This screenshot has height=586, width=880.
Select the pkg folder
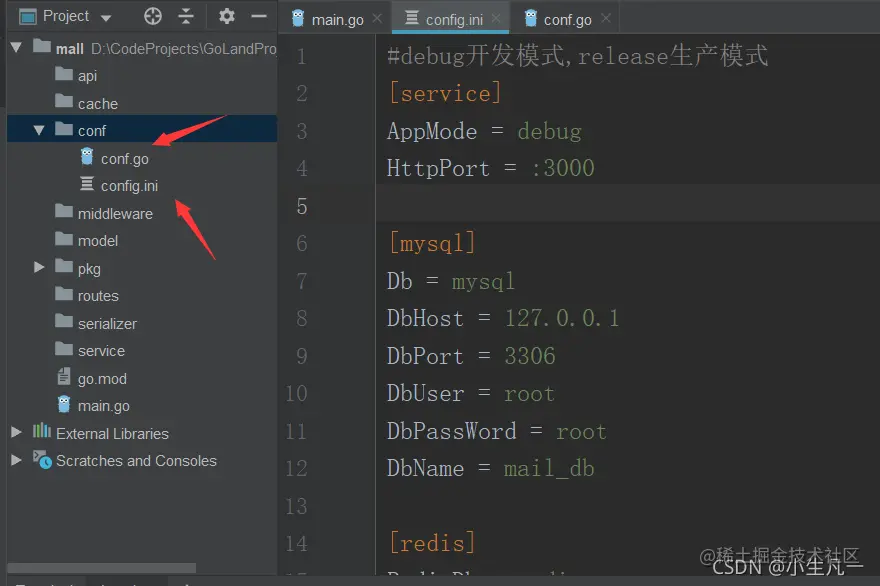(x=89, y=269)
